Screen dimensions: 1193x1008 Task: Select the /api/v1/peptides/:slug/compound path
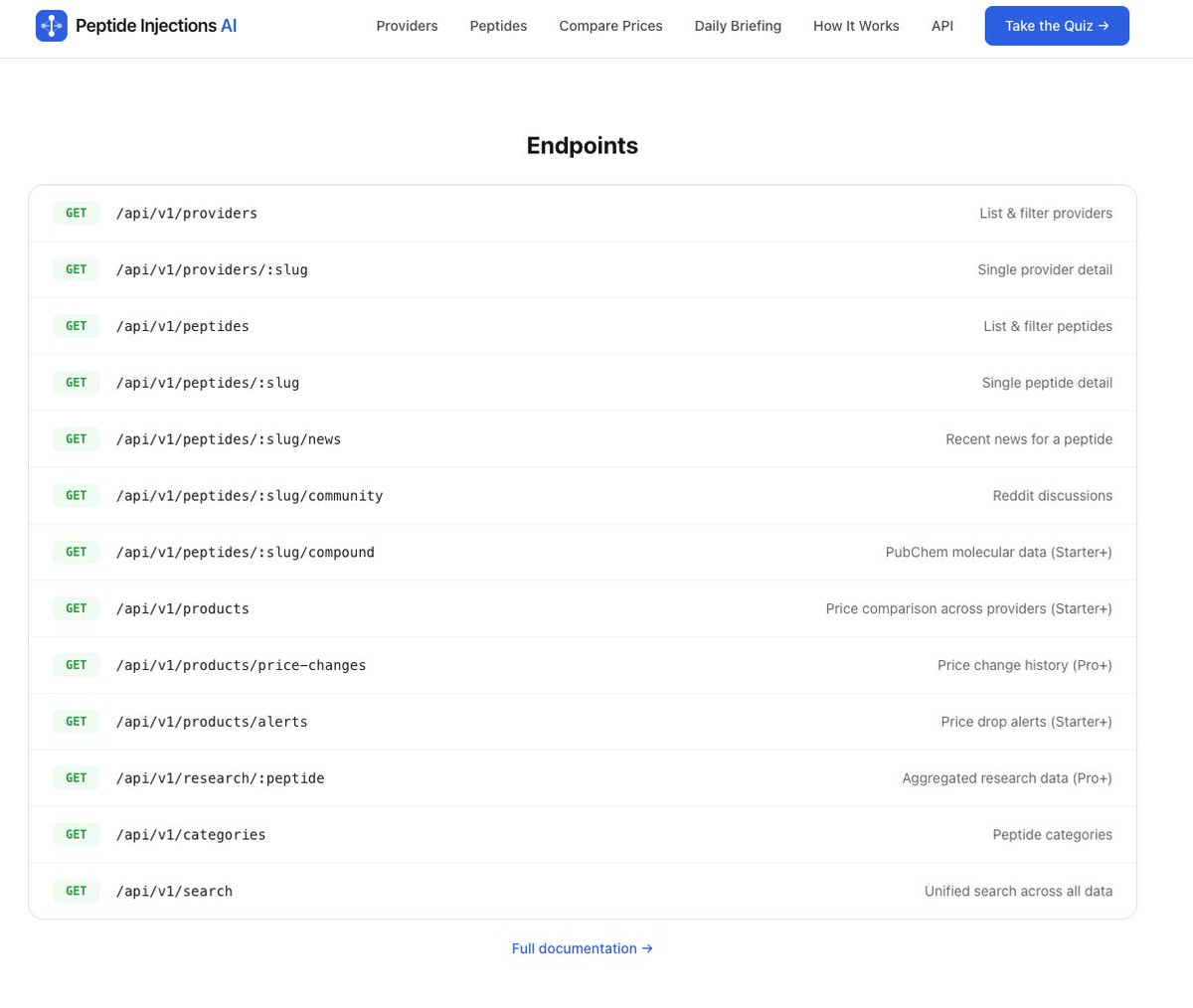246,552
